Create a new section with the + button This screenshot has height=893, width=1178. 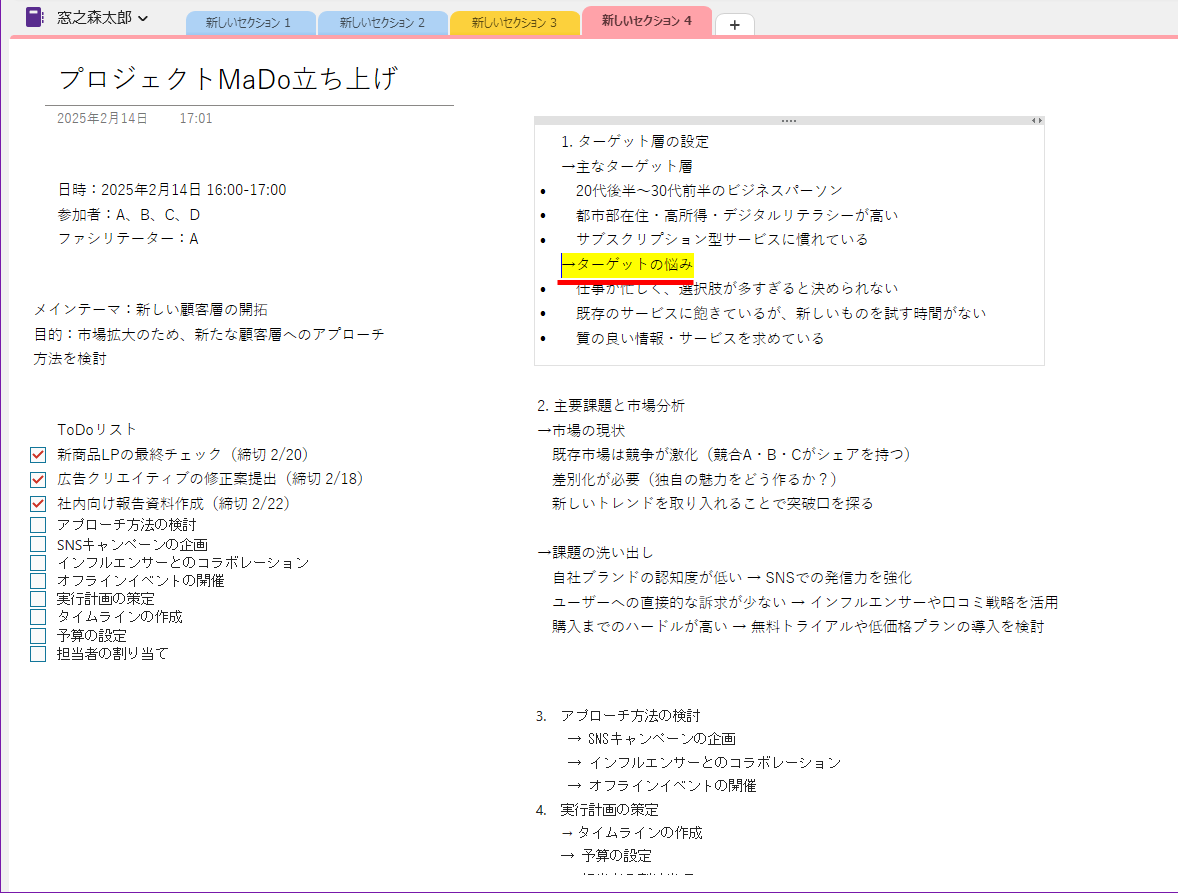pos(734,23)
